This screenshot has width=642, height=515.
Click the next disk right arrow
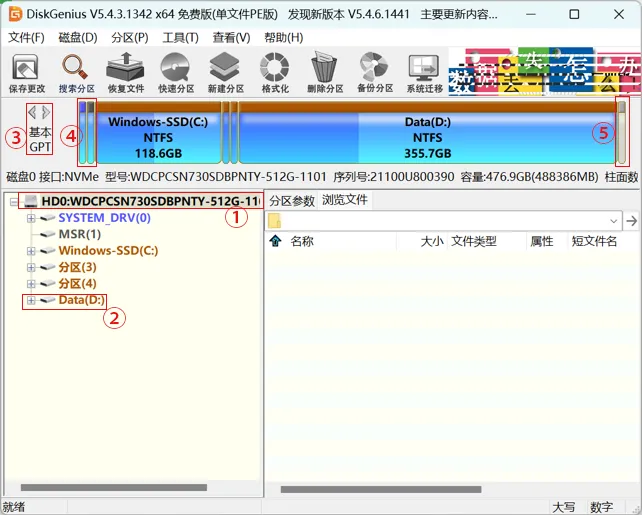[x=46, y=112]
